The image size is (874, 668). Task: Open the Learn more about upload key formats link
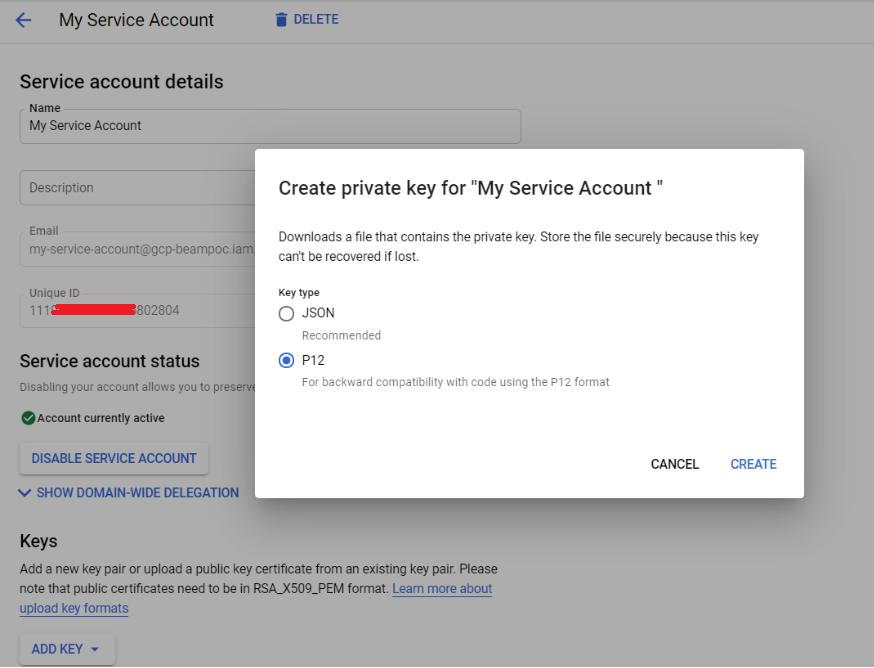pyautogui.click(x=441, y=589)
